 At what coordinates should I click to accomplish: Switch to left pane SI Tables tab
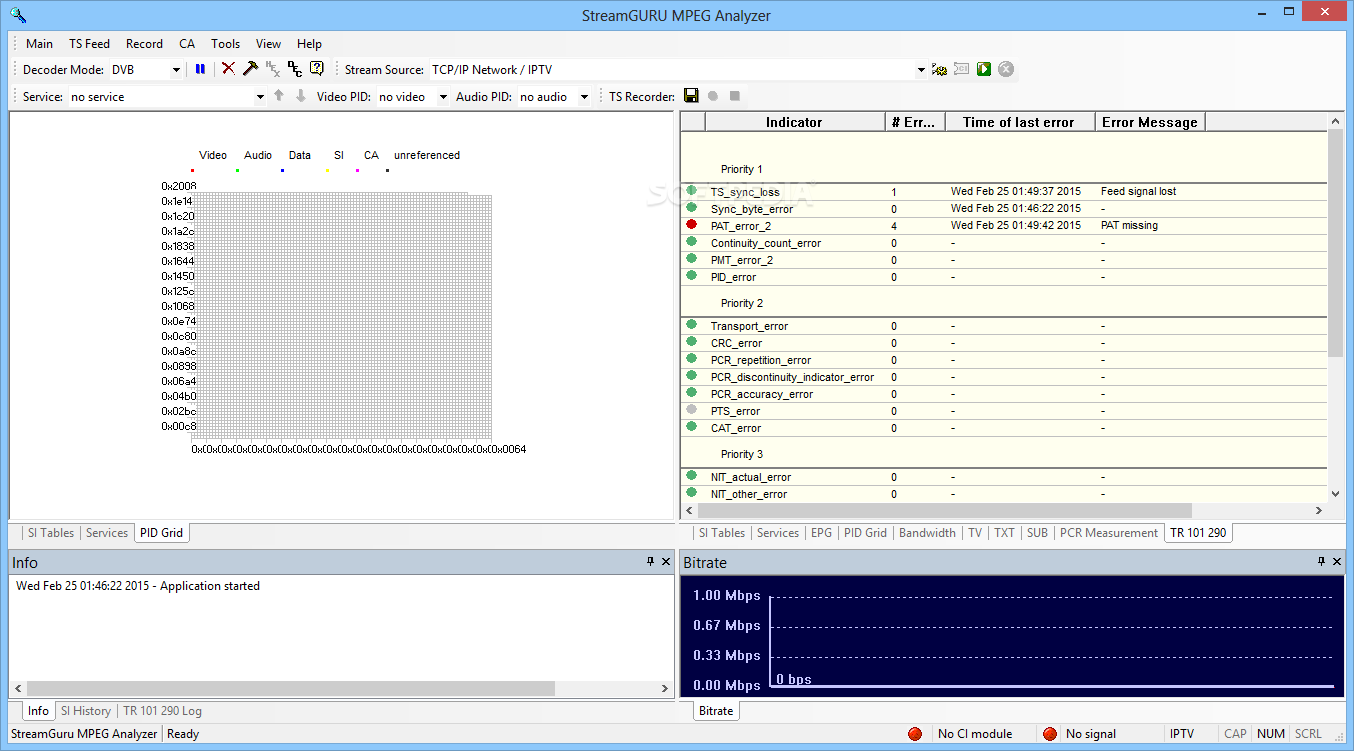tap(50, 533)
